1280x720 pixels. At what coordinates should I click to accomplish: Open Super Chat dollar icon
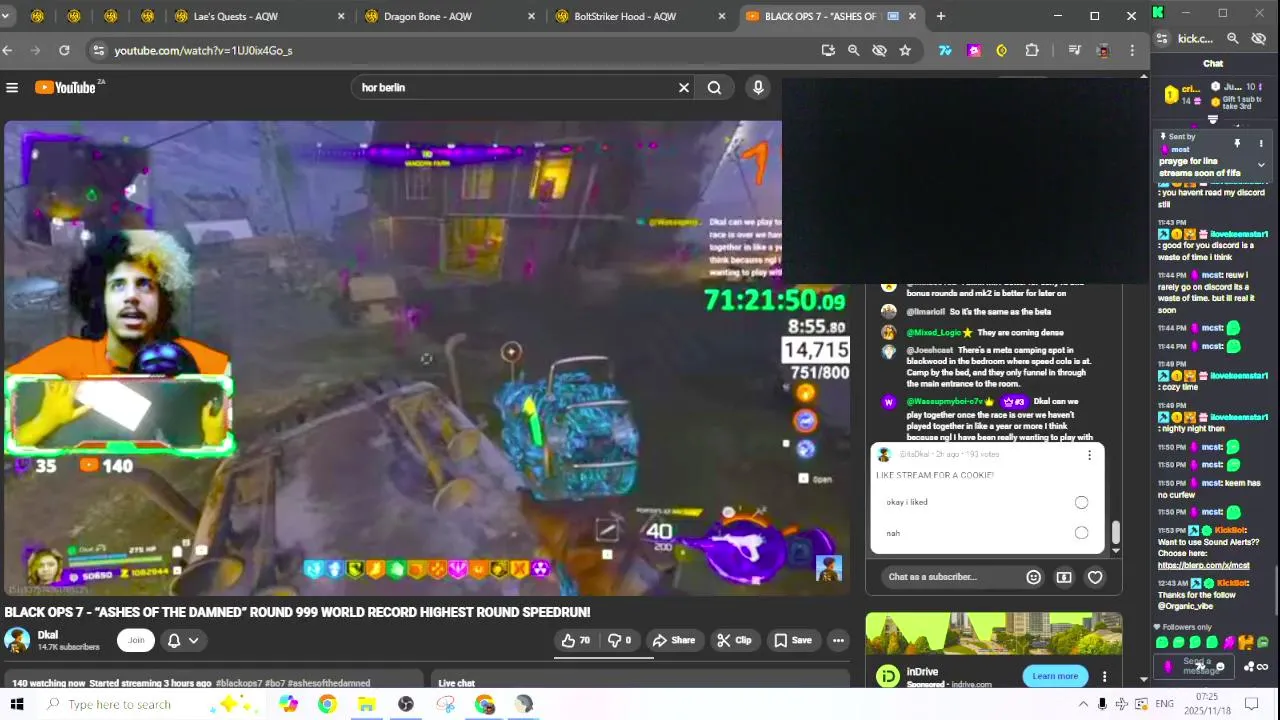pos(1064,577)
